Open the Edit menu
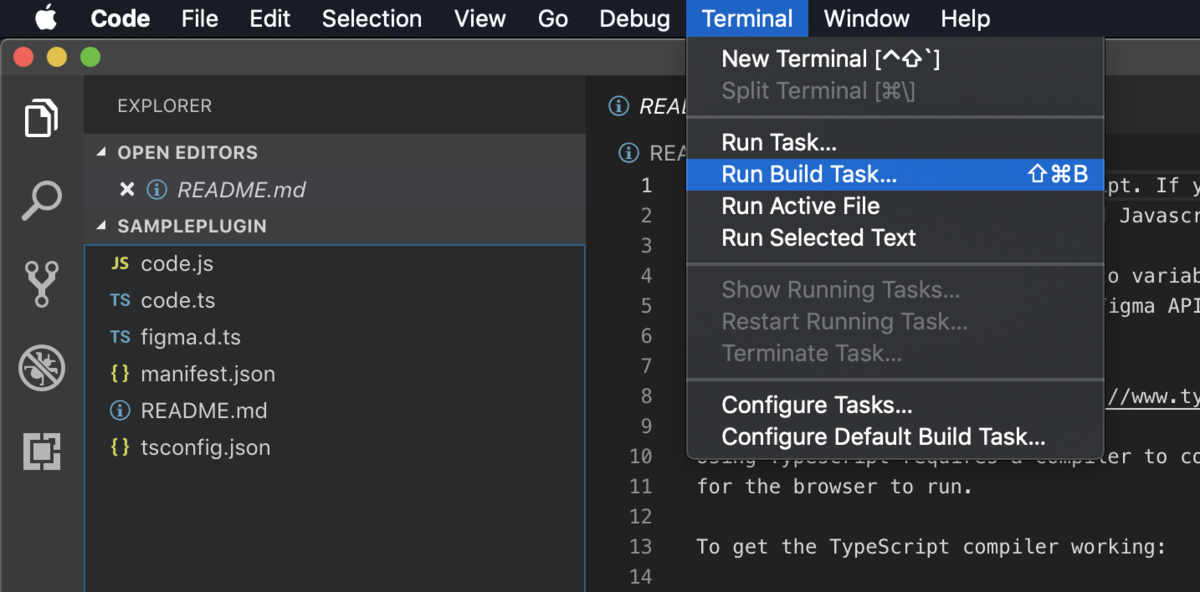The image size is (1200, 592). 270,18
